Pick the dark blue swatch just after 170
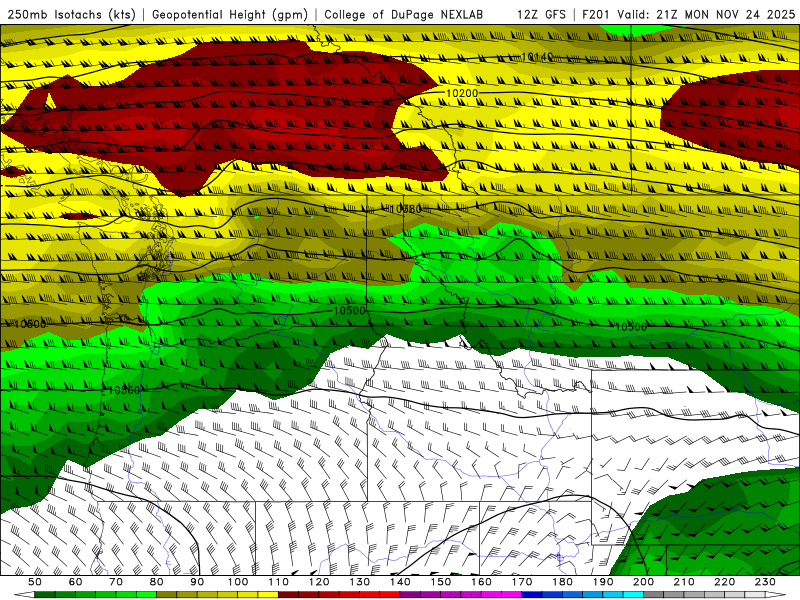The image size is (800, 600). pos(532,595)
